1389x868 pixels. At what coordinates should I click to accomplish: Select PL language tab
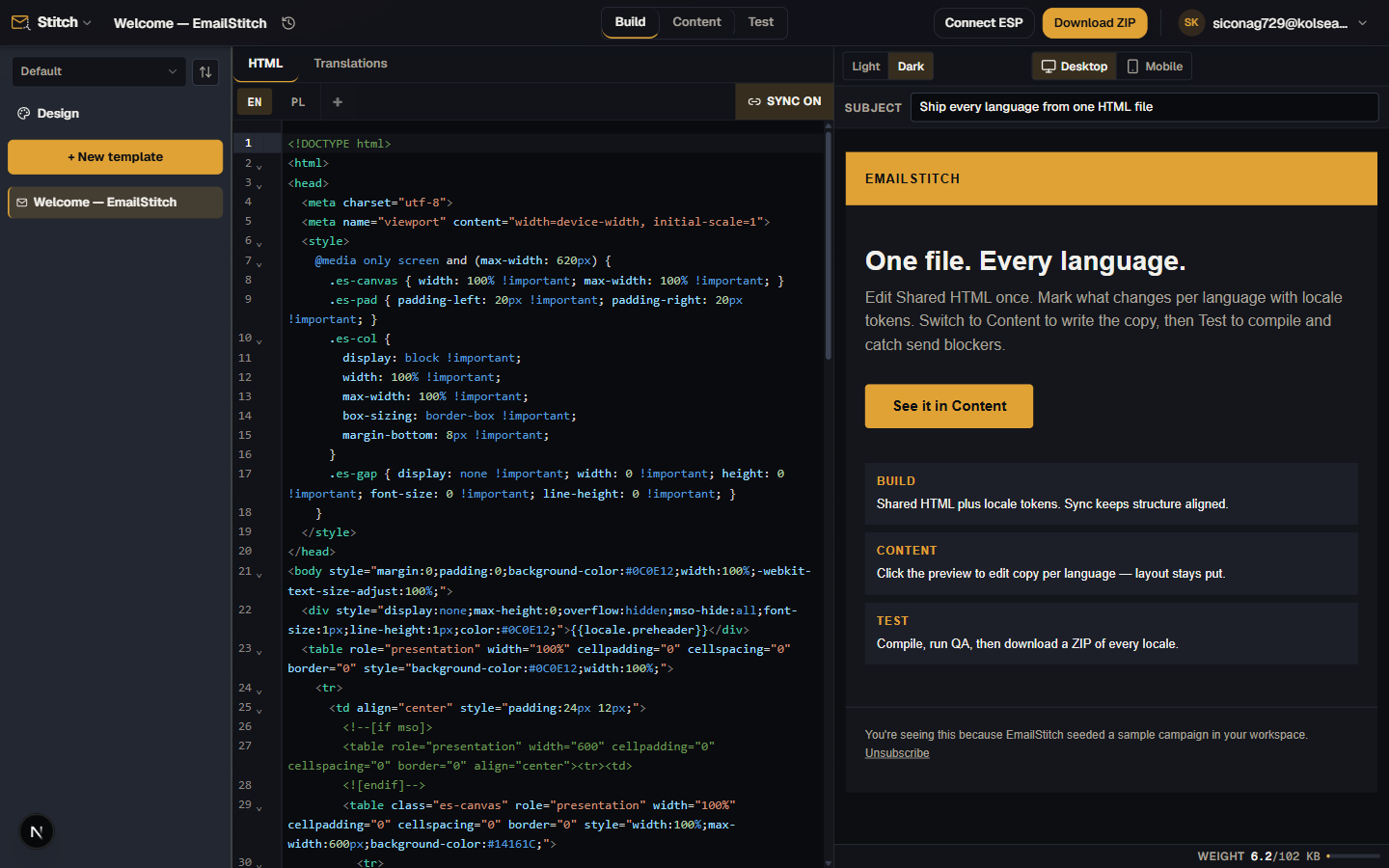[x=298, y=102]
